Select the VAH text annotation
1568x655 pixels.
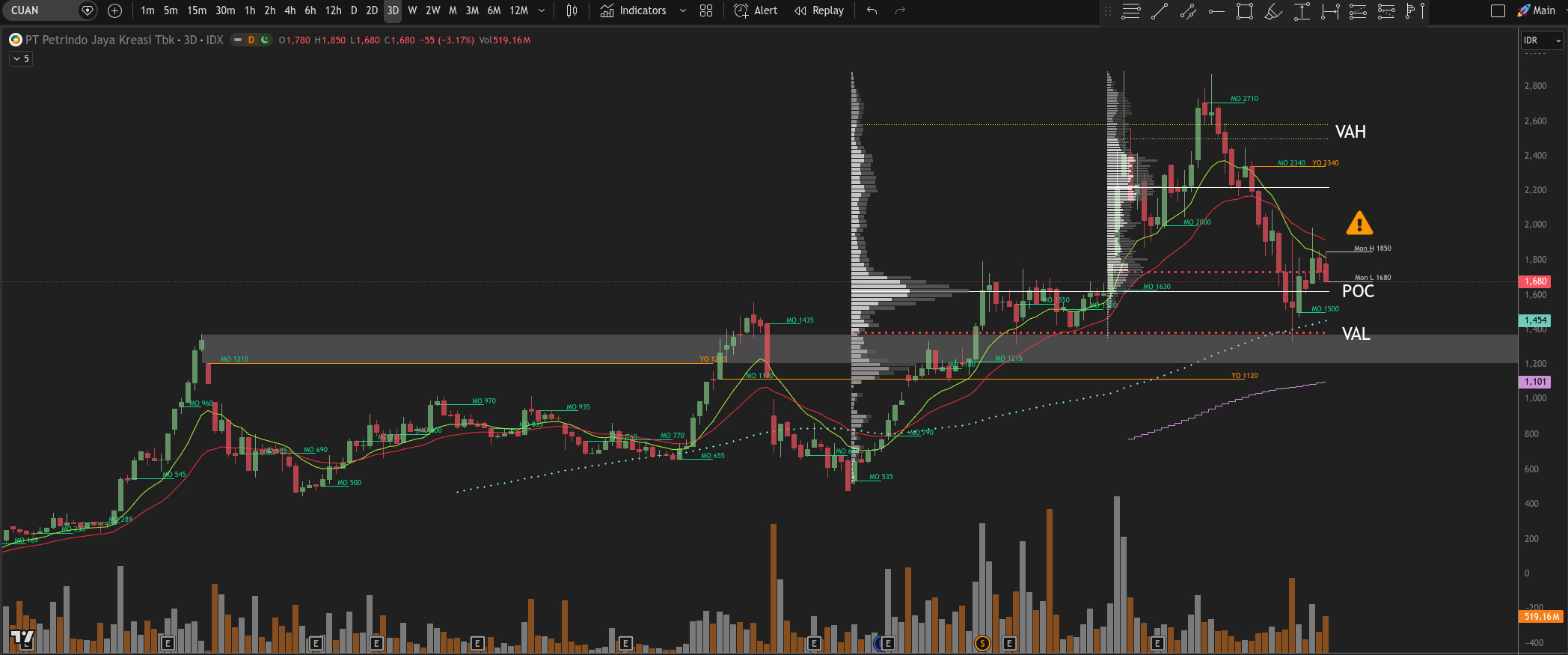(x=1350, y=132)
